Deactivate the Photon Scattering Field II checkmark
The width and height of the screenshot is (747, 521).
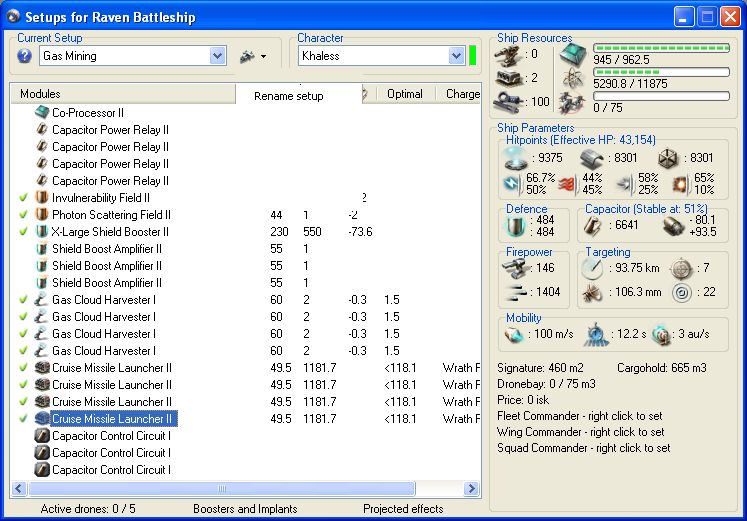point(23,215)
